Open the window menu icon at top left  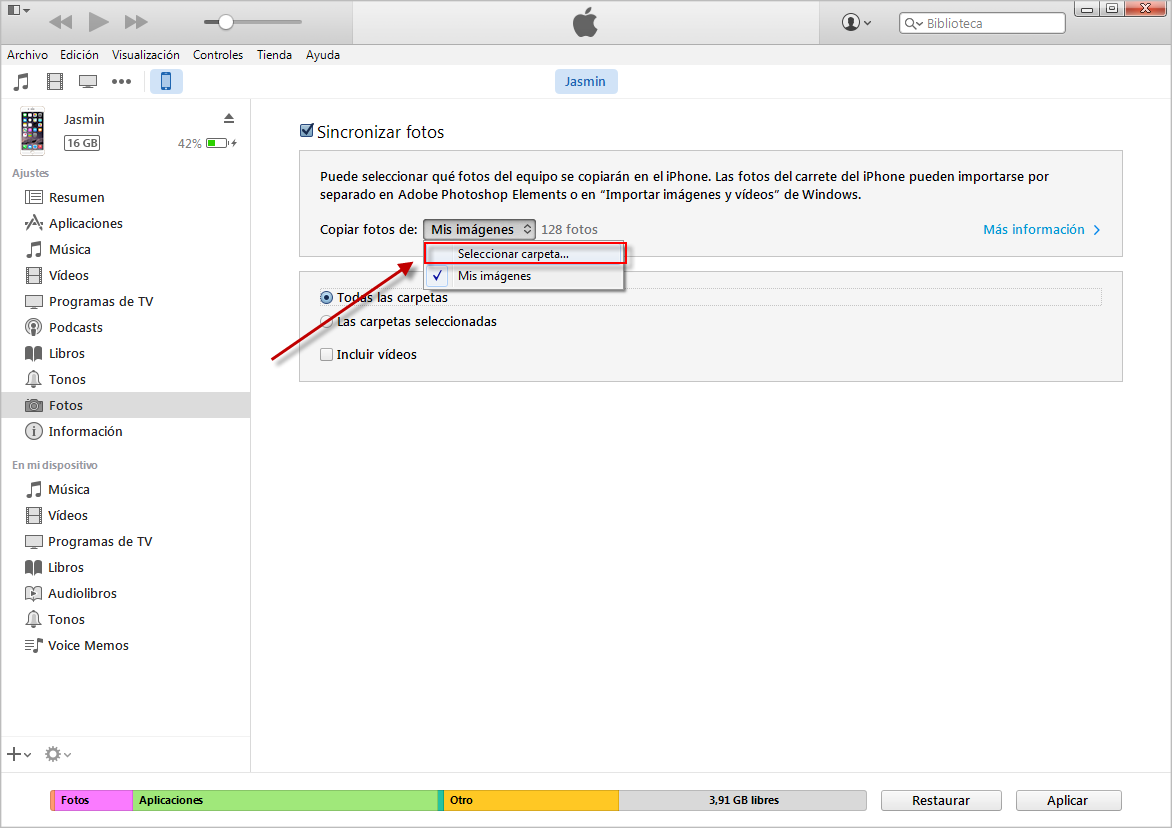[x=19, y=10]
